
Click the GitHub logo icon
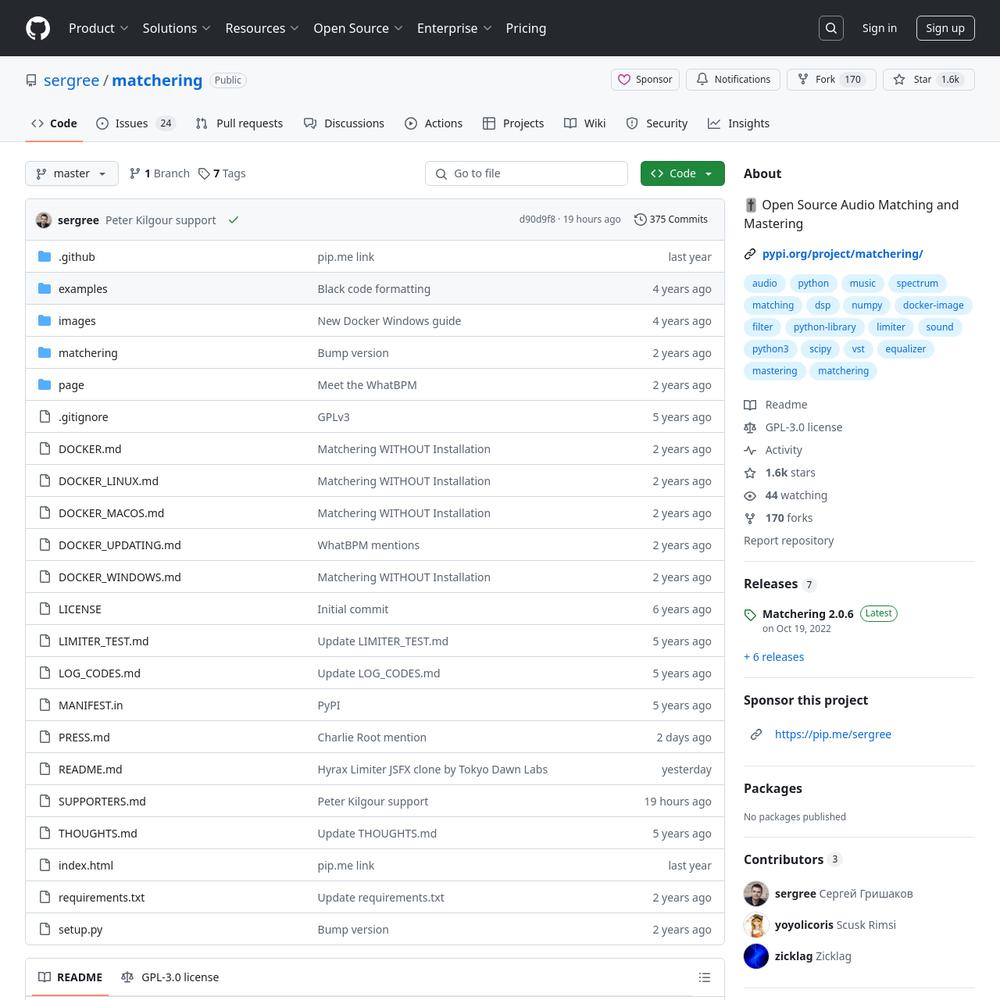point(38,28)
